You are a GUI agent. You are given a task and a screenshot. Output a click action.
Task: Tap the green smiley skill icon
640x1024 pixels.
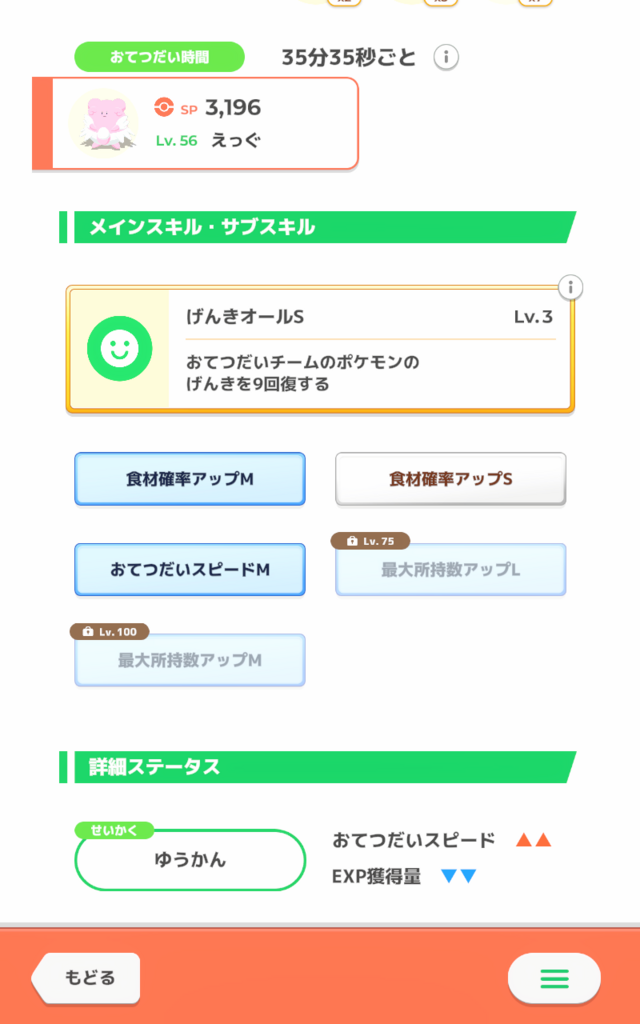point(119,348)
